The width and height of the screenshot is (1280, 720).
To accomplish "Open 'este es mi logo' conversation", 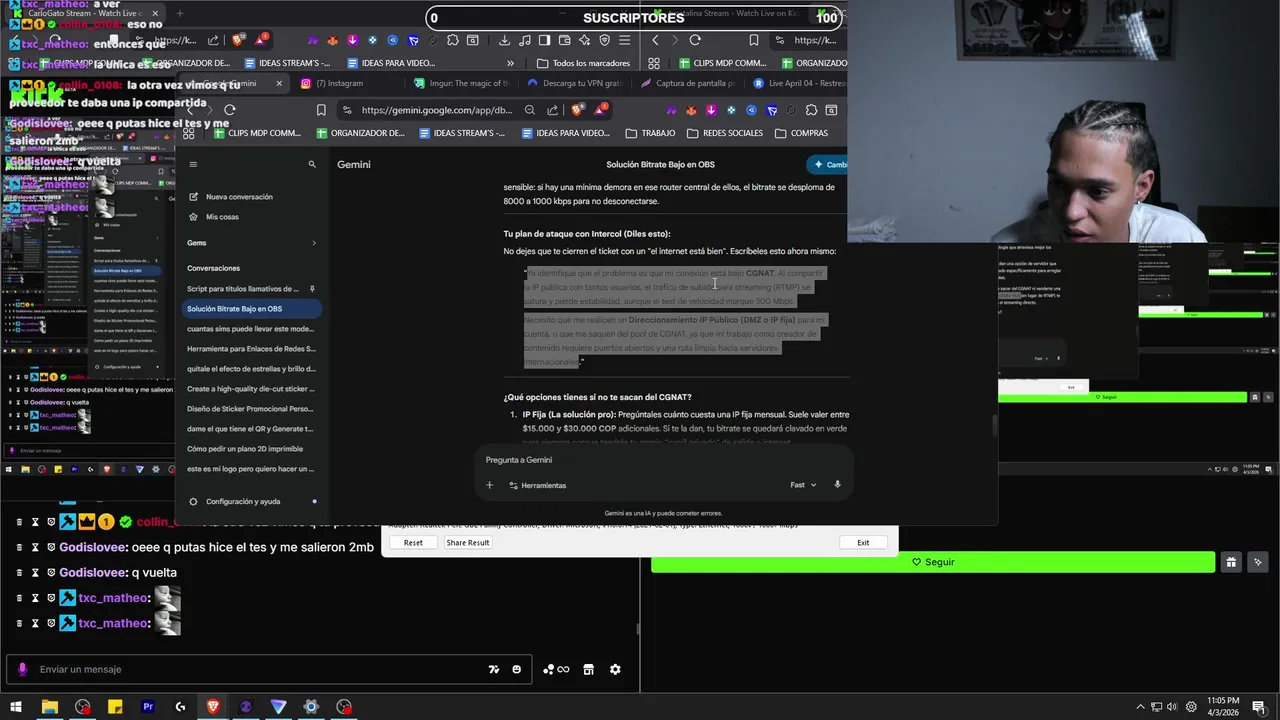I will (250, 469).
